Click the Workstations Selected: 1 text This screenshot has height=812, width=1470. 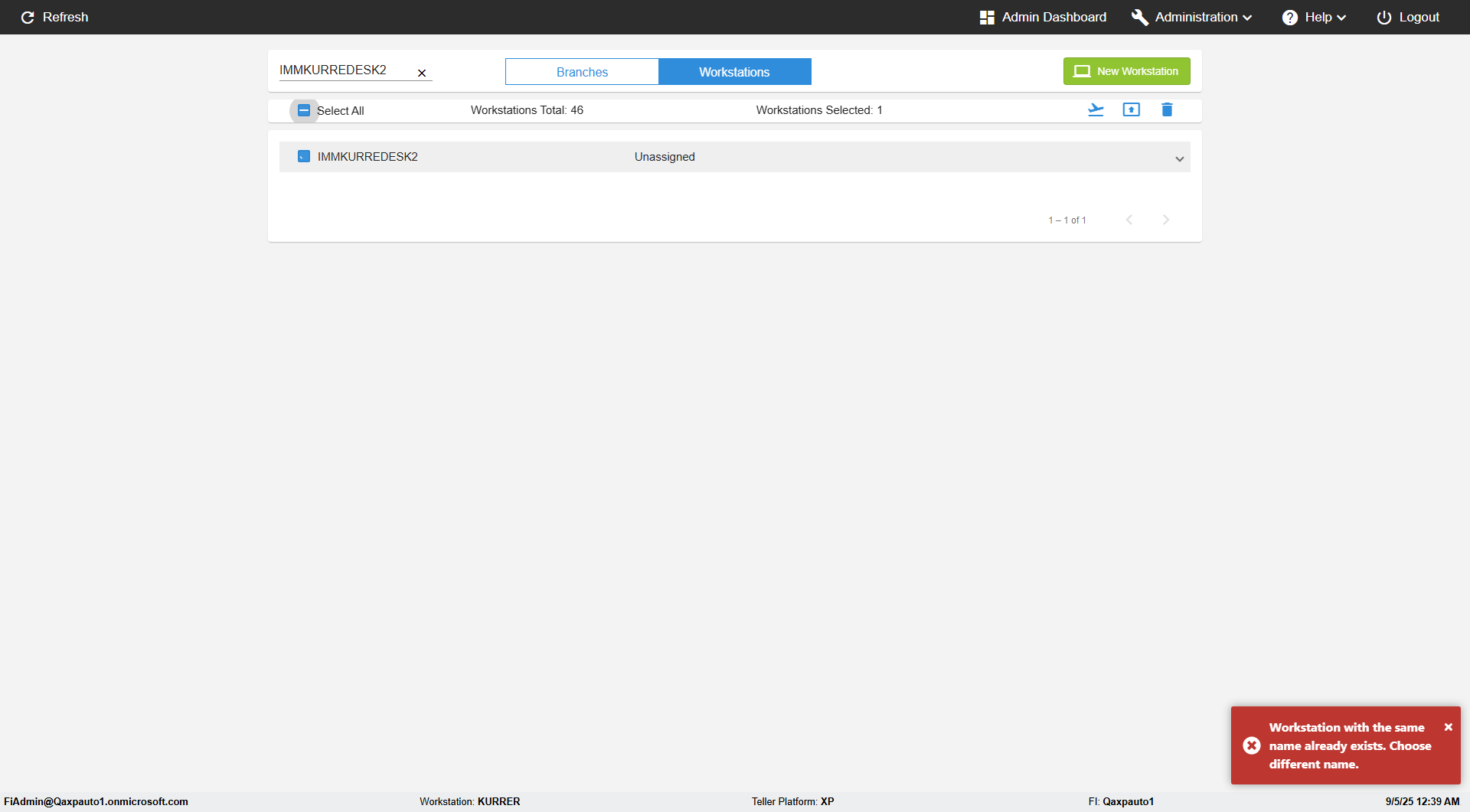[819, 110]
